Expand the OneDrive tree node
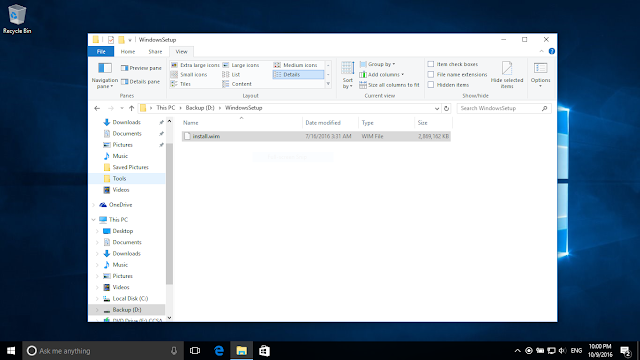 (94, 205)
